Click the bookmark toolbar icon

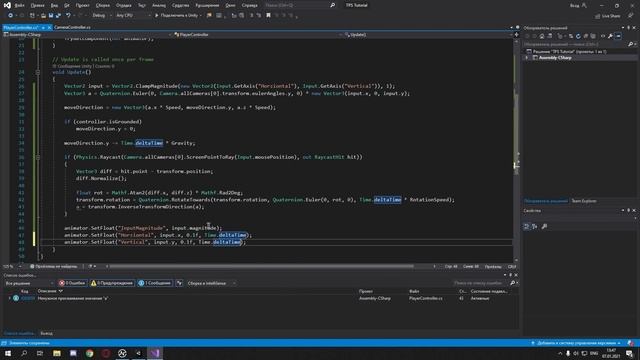pyautogui.click(x=268, y=16)
